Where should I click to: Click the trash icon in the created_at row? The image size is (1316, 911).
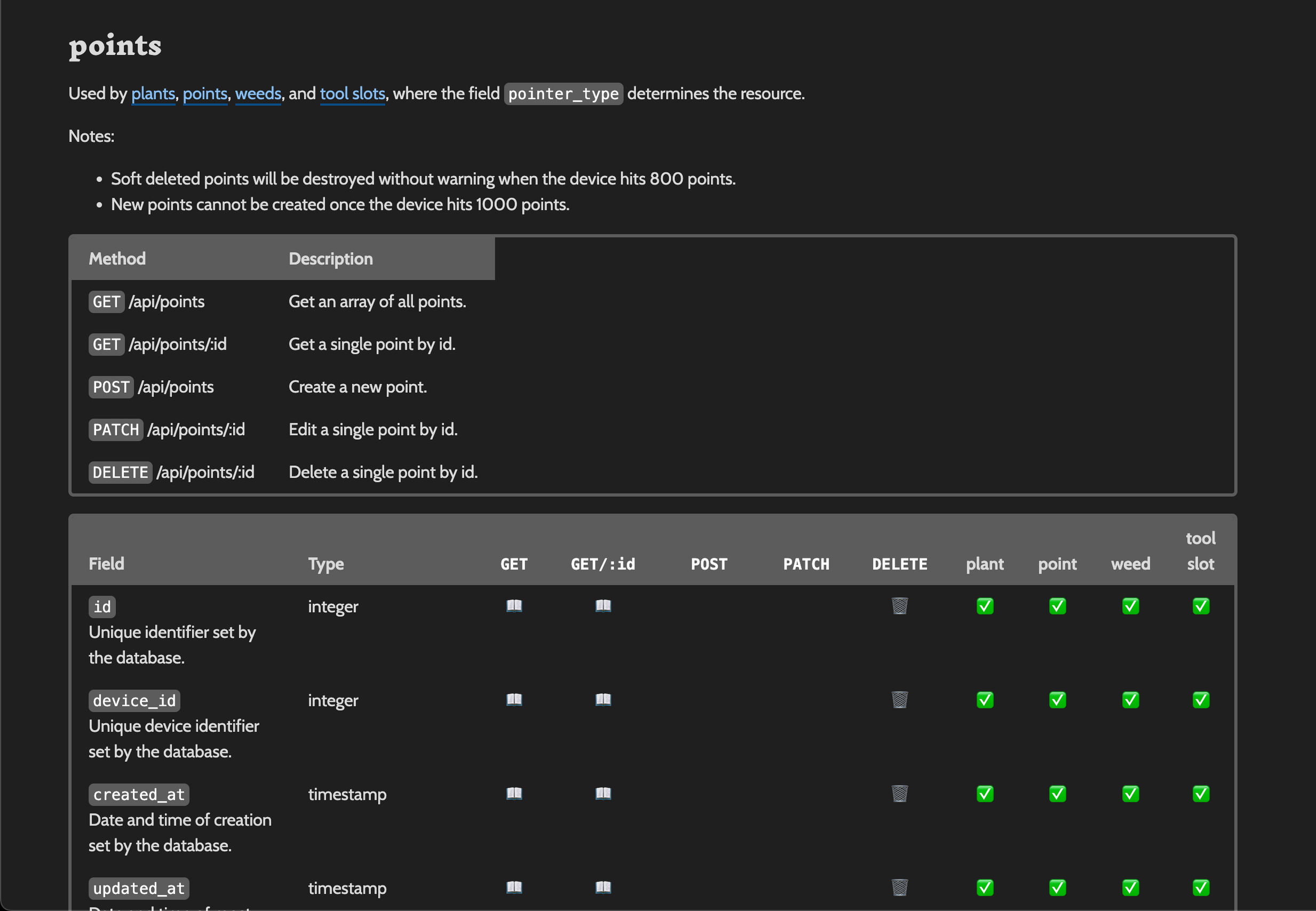[899, 794]
